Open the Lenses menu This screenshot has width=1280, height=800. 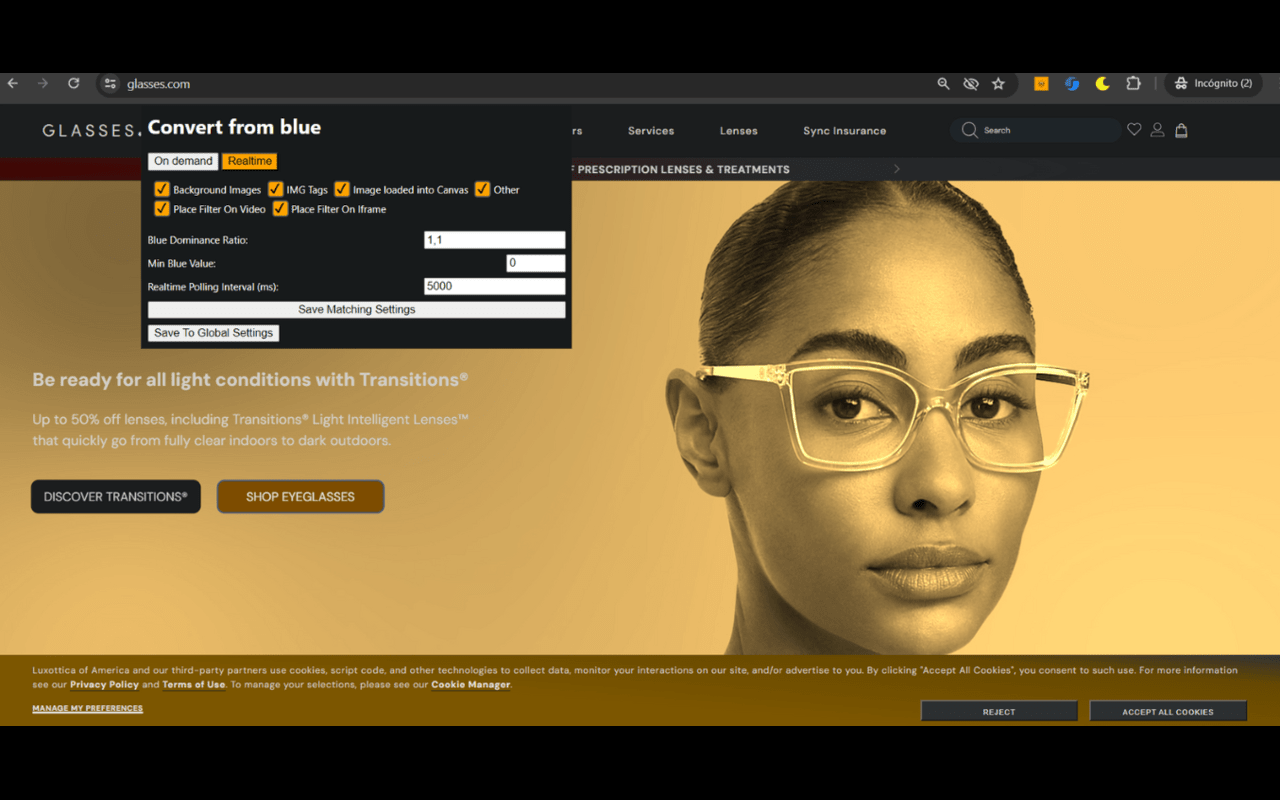(x=739, y=131)
